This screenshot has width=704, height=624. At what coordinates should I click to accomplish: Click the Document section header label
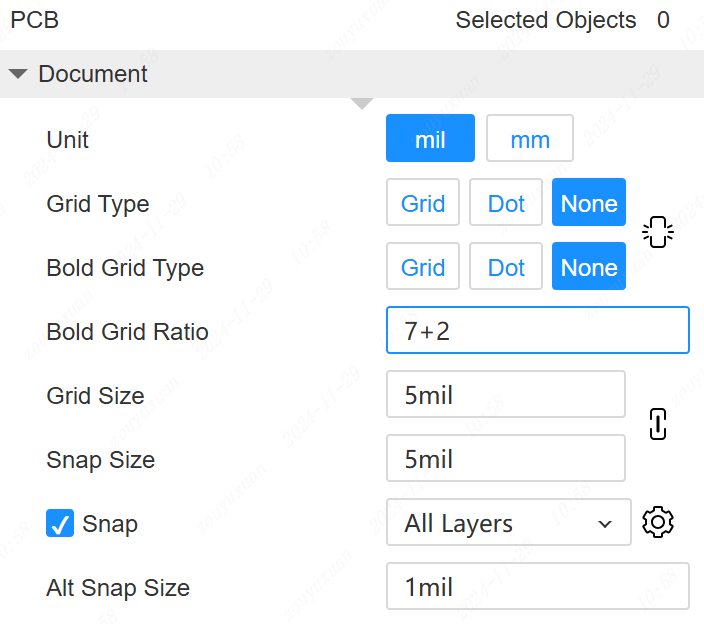pos(93,74)
